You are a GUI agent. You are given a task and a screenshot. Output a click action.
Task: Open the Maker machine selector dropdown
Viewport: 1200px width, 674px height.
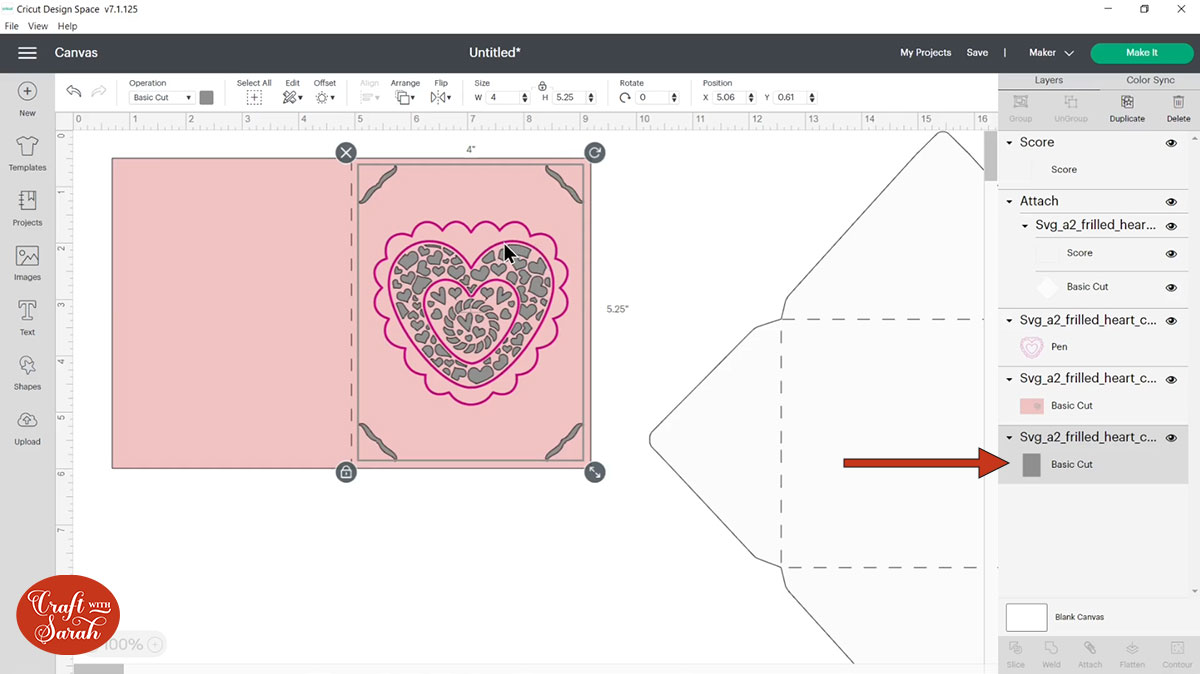(1051, 53)
